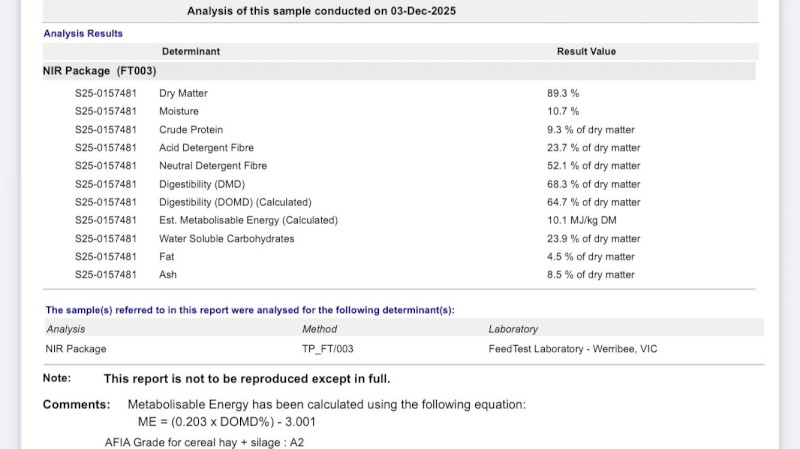Click the Analysis Results section heading

click(83, 33)
